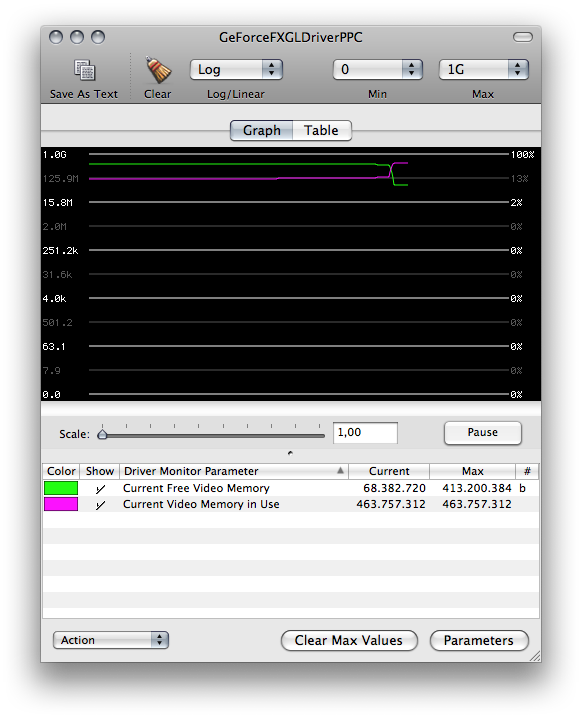
Task: Click the toolbar toggle pill button in title bar
Action: coord(522,37)
